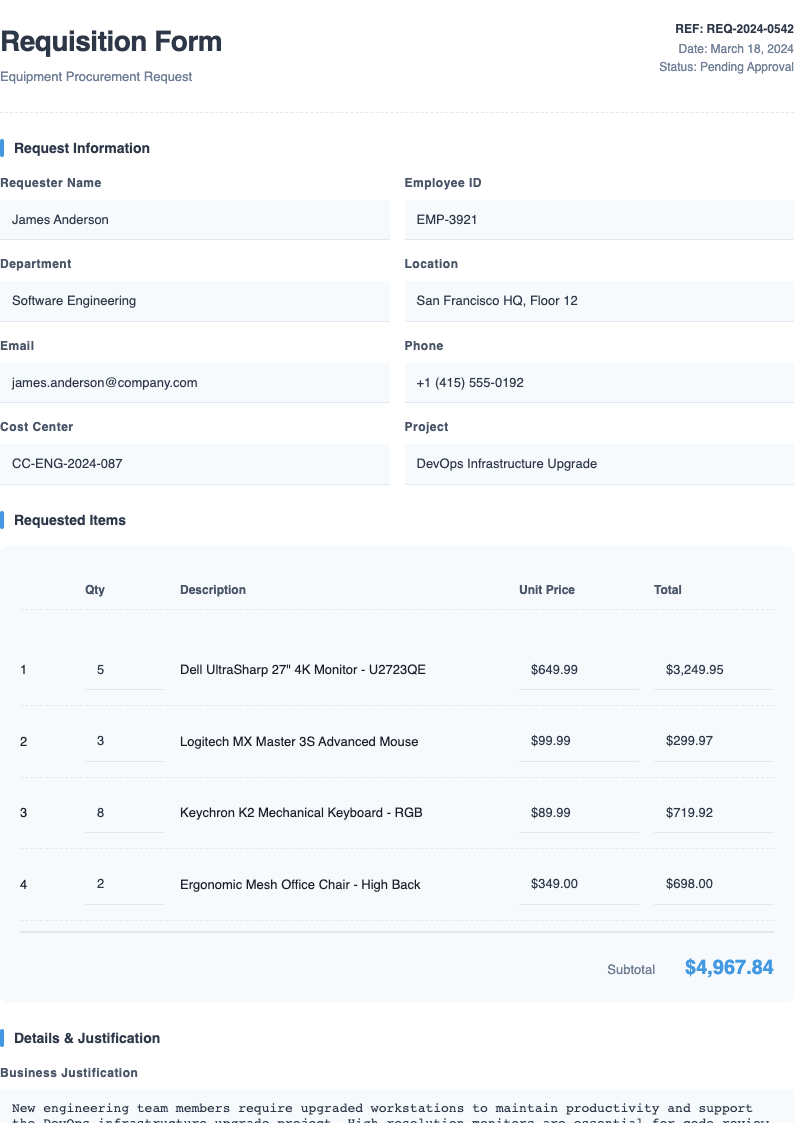Edit the Requester Name field showing James Anderson

(195, 219)
